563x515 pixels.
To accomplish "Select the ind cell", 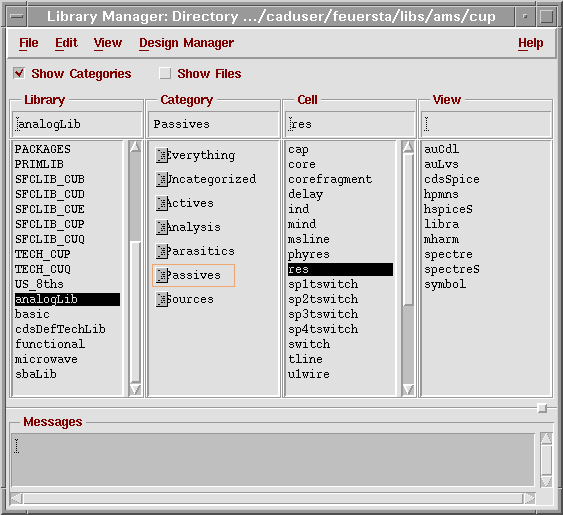I will coord(298,209).
